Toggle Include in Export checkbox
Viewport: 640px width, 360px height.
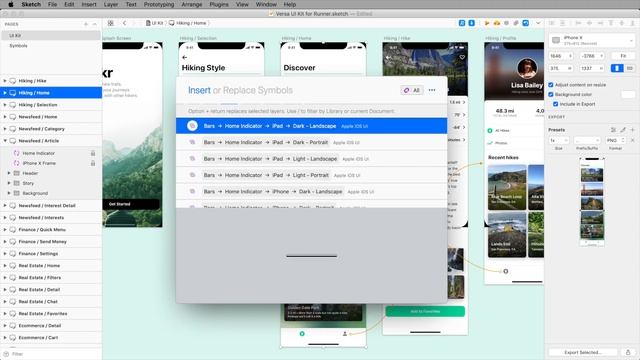click(x=556, y=104)
